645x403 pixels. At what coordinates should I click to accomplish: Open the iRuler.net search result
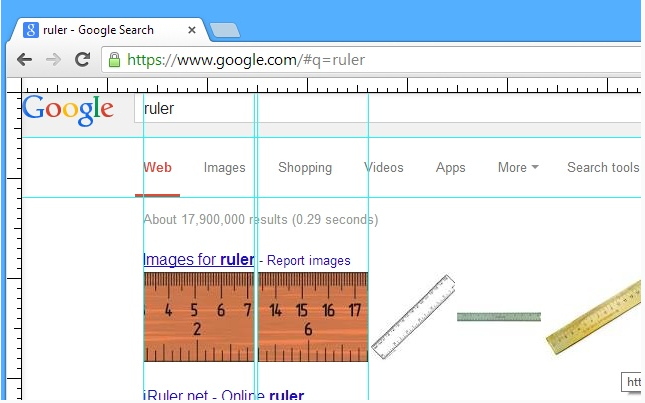pyautogui.click(x=224, y=396)
